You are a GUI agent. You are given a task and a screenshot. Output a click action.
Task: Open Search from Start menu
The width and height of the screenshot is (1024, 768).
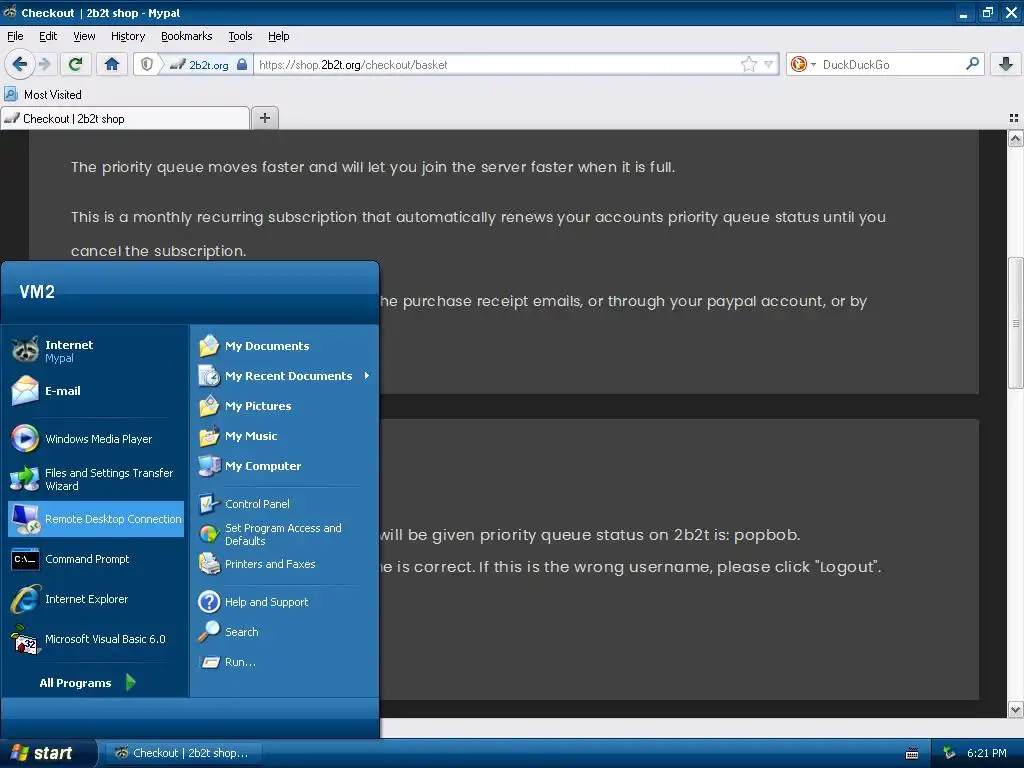click(x=284, y=632)
